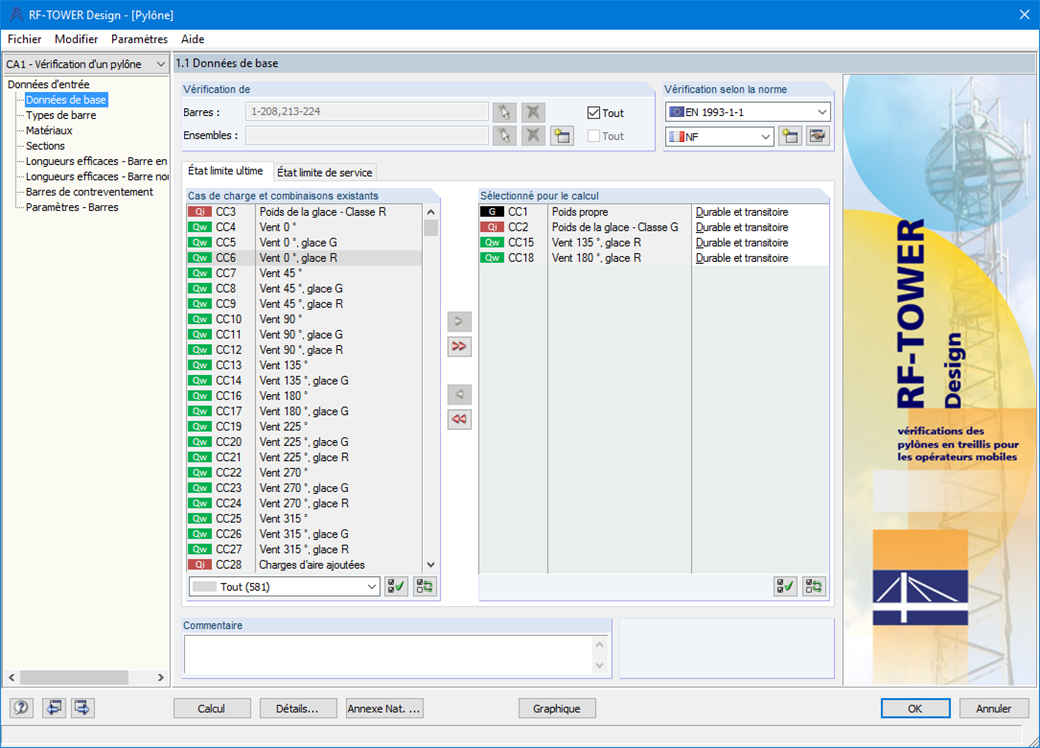1040x748 pixels.
Task: Open the NF national annex dropdown
Action: pyautogui.click(x=719, y=137)
